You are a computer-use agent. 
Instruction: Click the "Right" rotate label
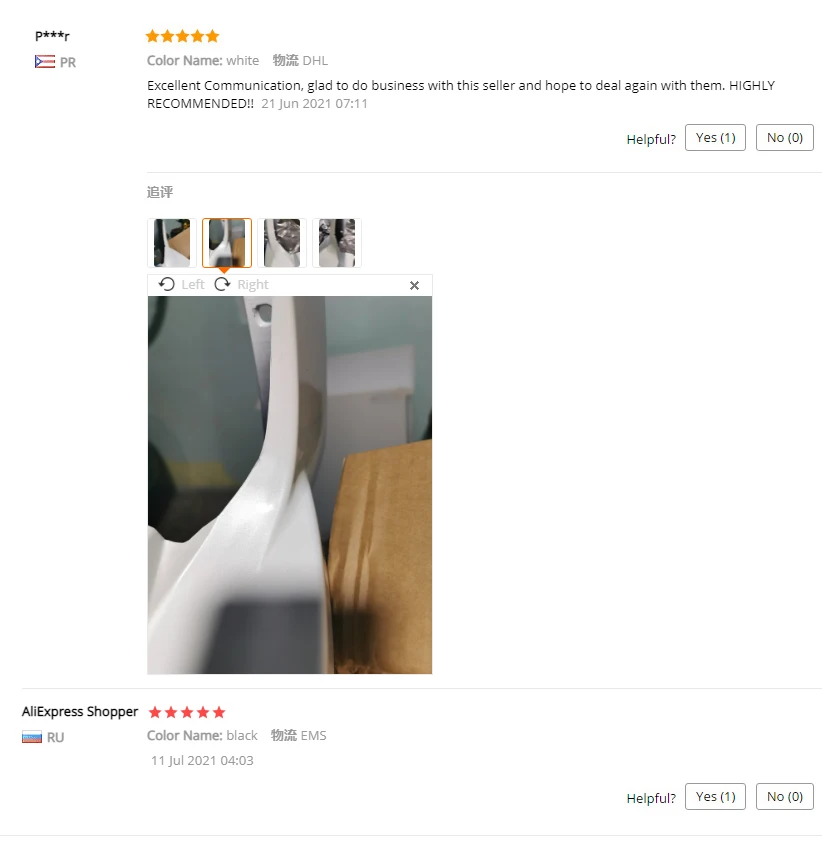(253, 284)
